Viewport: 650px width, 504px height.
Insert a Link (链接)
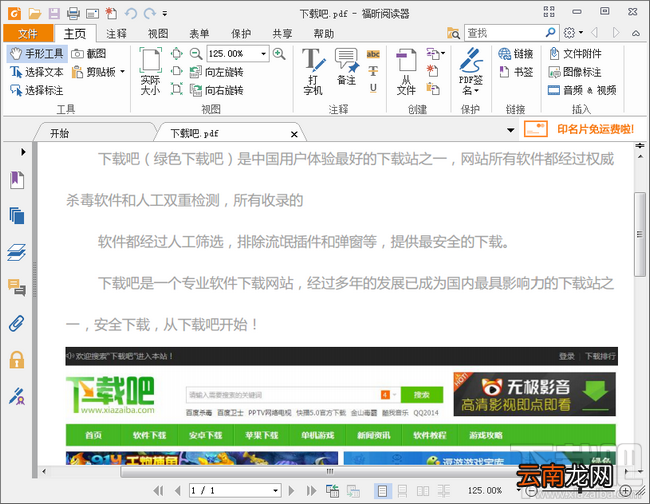pyautogui.click(x=516, y=54)
